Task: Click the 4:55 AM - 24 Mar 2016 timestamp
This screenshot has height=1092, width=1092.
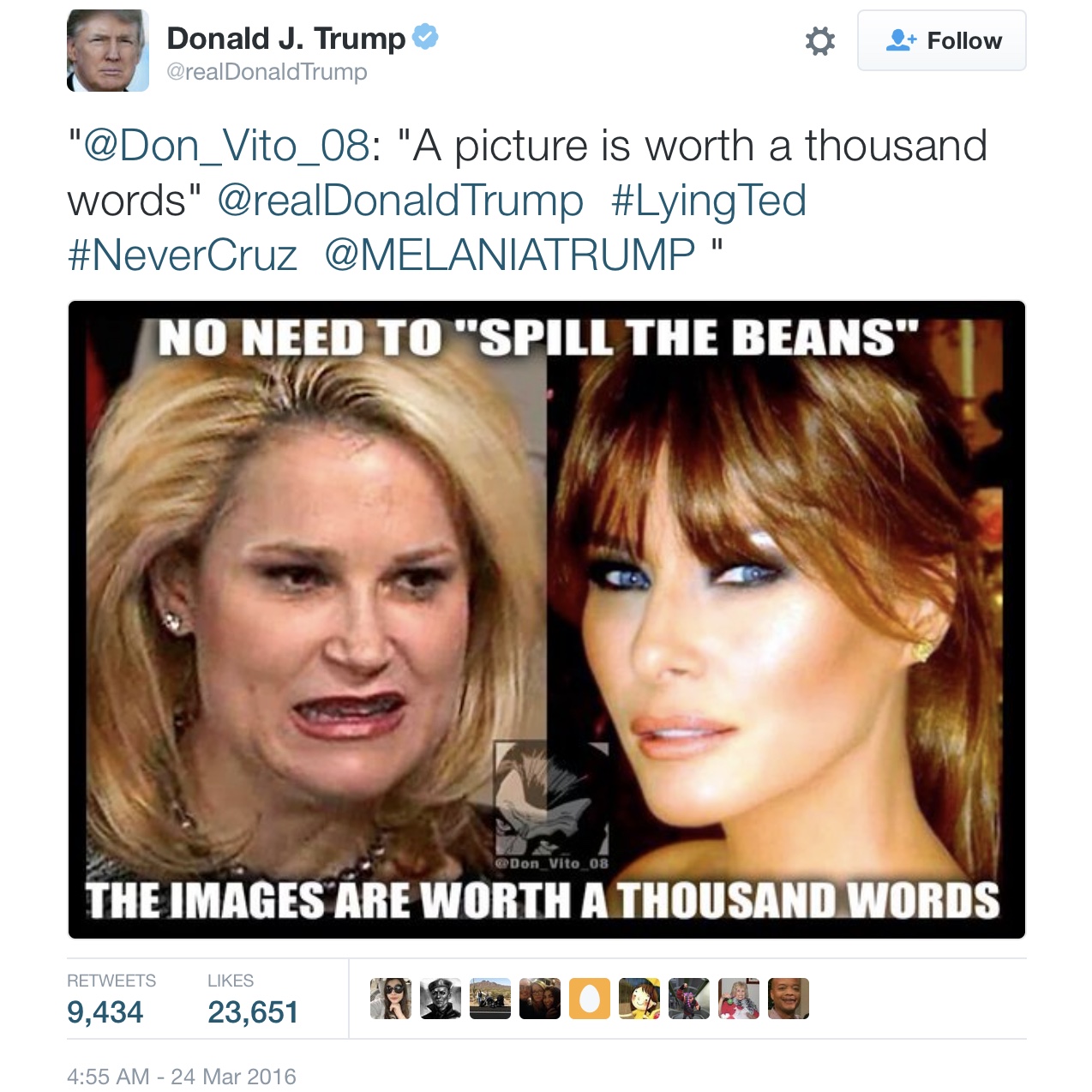Action: 182,1077
